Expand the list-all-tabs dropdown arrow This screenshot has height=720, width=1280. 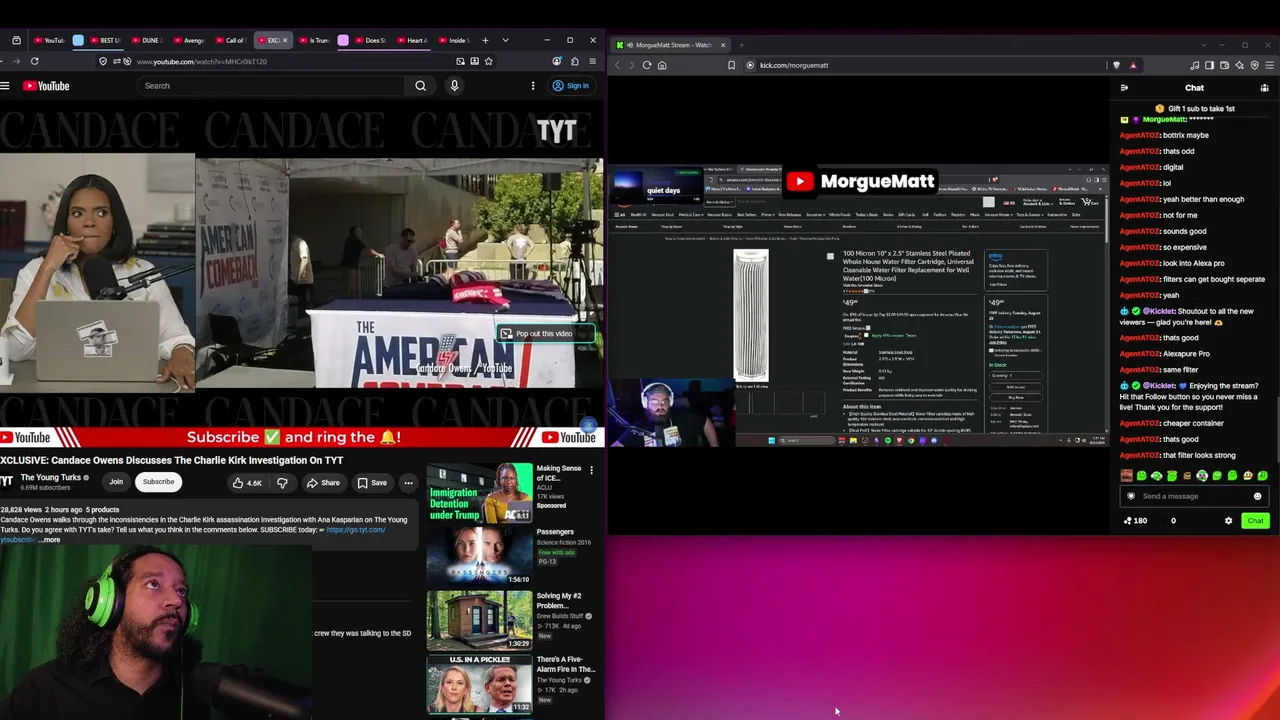click(505, 40)
